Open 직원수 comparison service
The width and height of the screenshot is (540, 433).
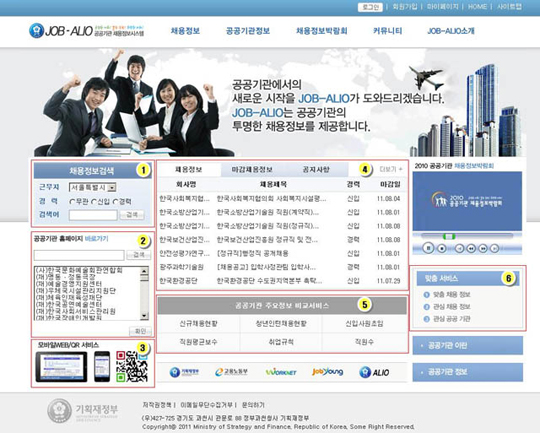pyautogui.click(x=364, y=342)
